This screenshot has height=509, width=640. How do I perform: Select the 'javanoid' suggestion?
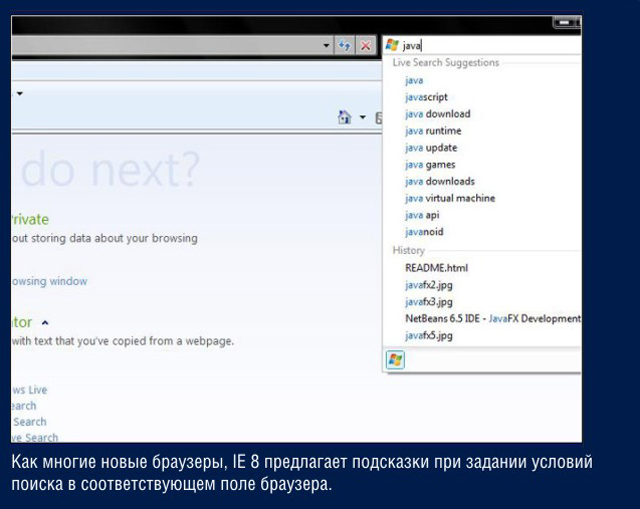(424, 232)
